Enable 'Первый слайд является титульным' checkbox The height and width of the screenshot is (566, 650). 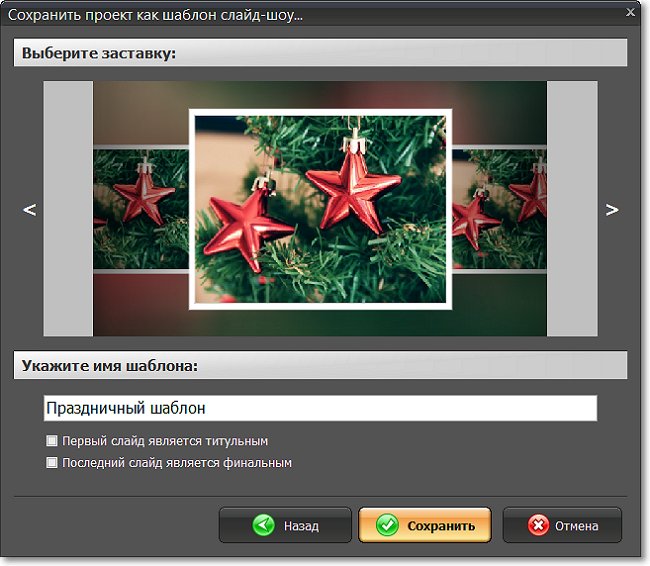tap(52, 441)
